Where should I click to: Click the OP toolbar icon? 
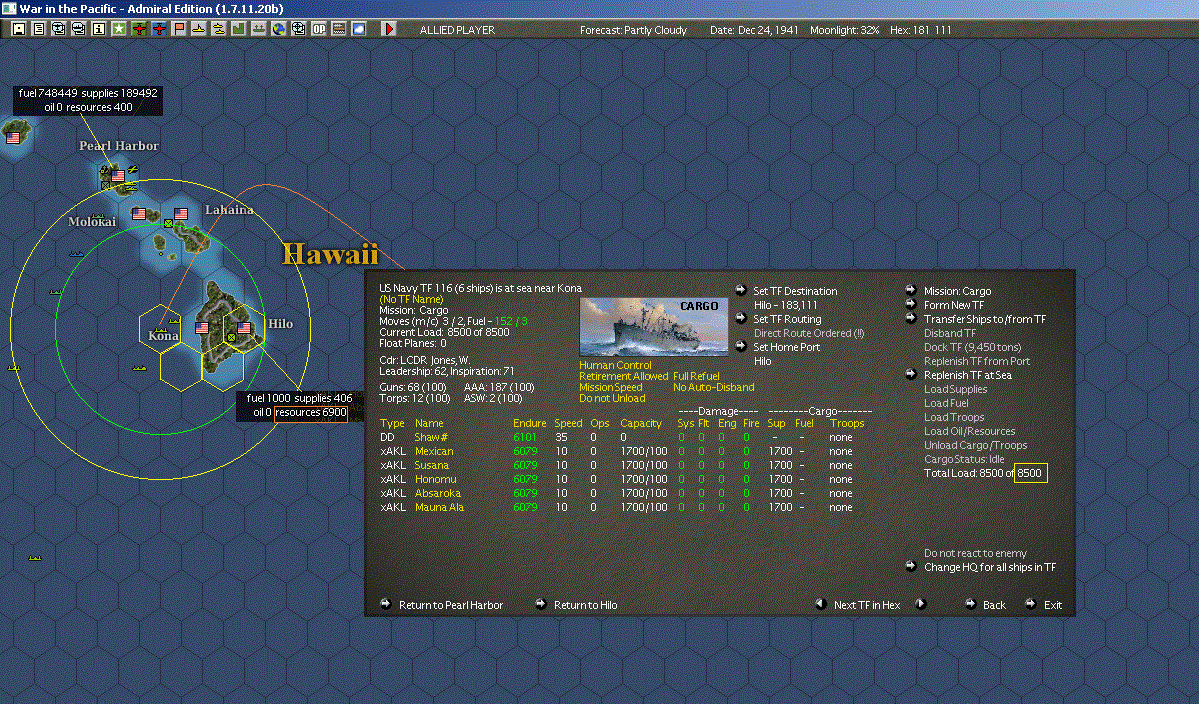(319, 29)
